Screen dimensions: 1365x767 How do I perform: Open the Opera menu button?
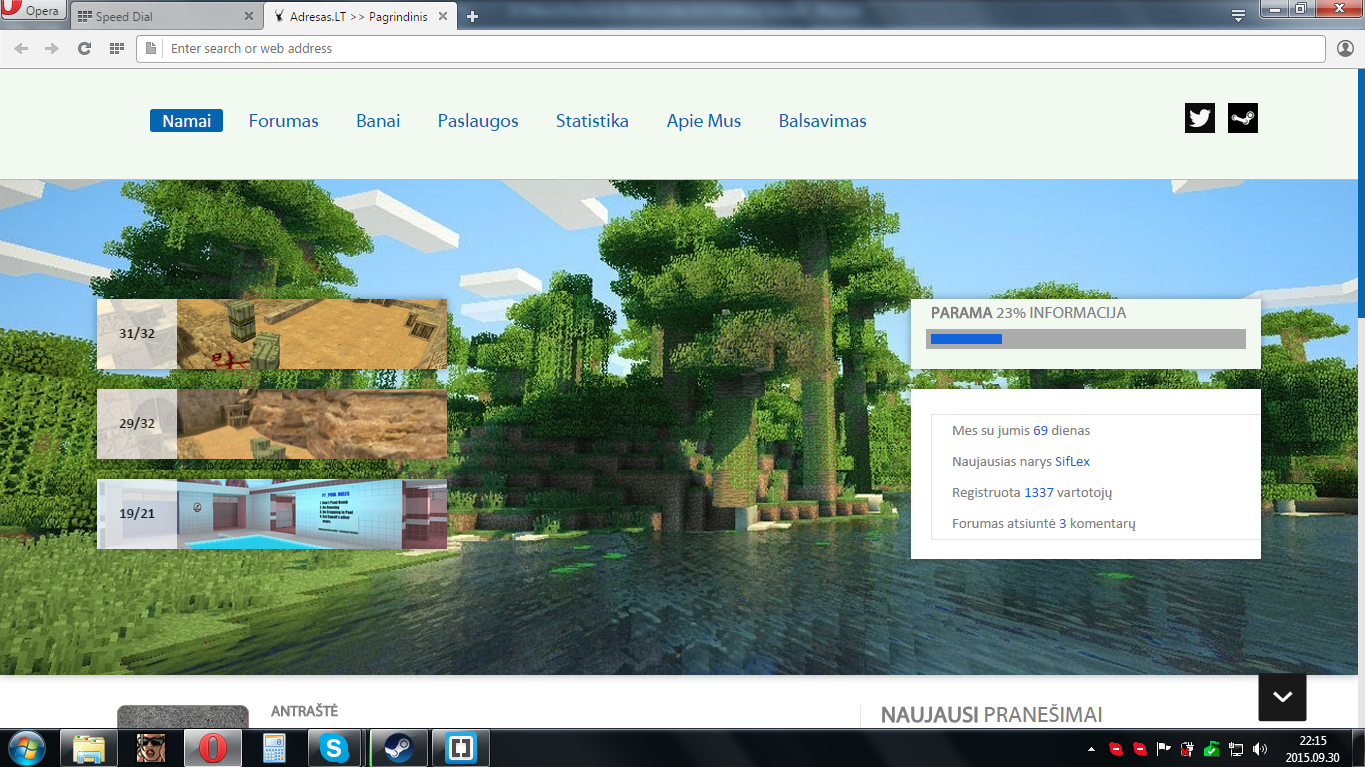tap(33, 11)
